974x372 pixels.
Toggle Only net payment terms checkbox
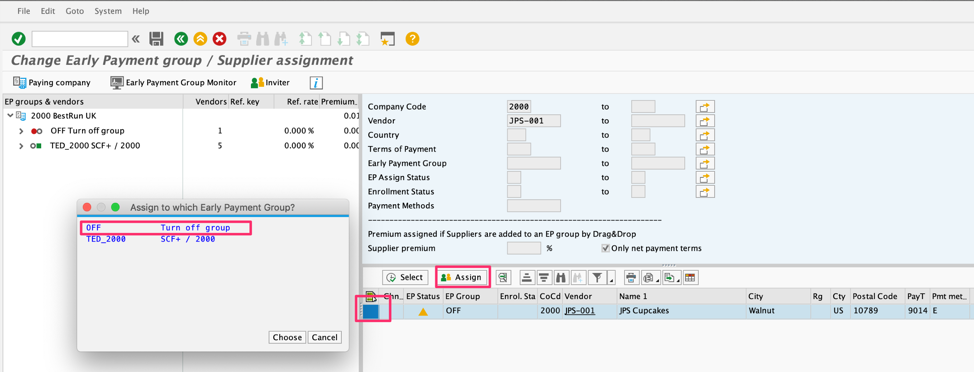[605, 248]
